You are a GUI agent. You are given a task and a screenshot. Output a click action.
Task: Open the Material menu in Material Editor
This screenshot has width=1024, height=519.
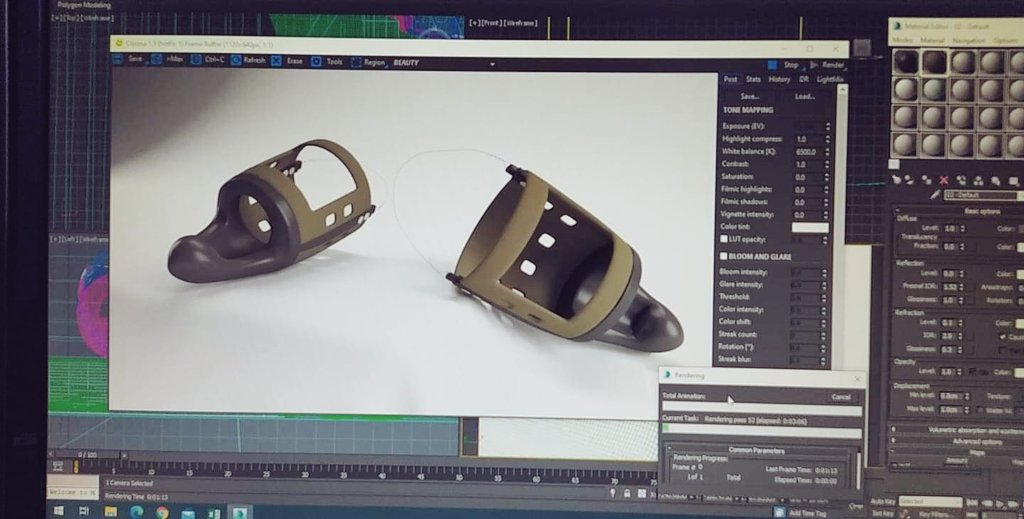(x=932, y=40)
